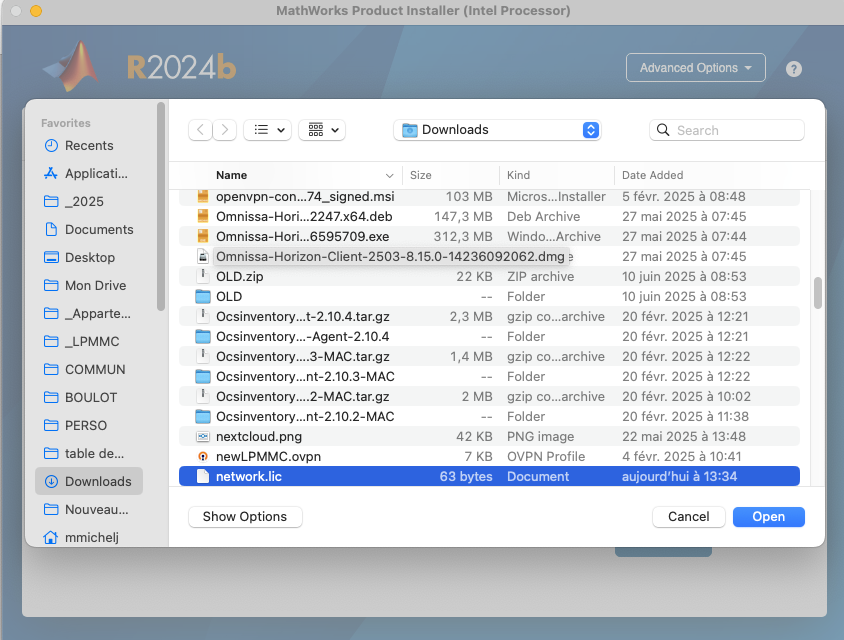The width and height of the screenshot is (844, 640).
Task: Select the OLD folder row
Action: 489,297
